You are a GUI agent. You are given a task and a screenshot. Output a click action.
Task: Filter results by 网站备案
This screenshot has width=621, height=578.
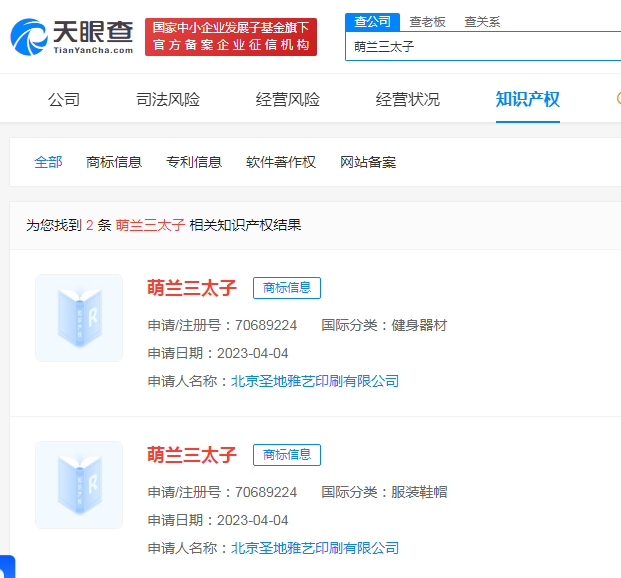[x=368, y=162]
